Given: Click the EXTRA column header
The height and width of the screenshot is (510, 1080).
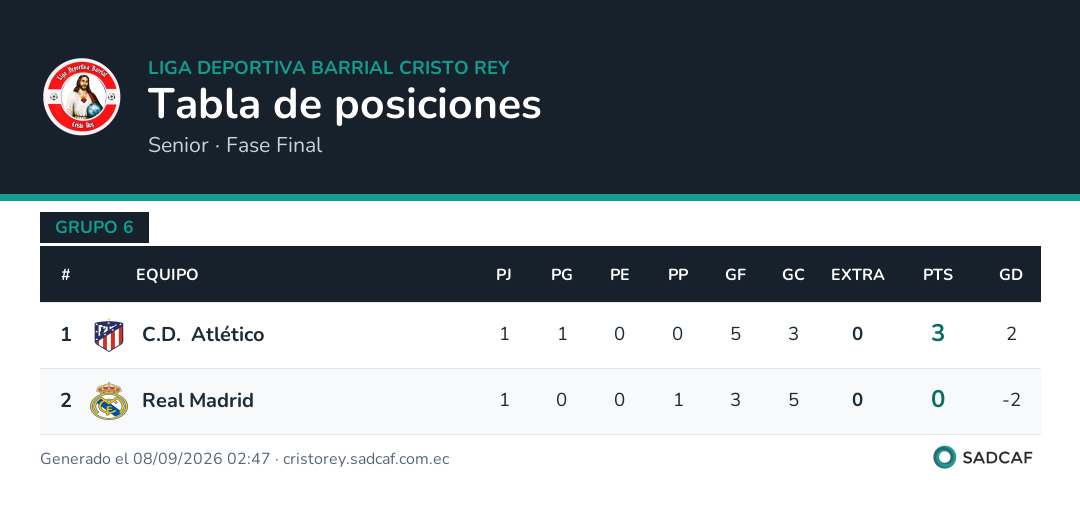Looking at the screenshot, I should click(x=858, y=274).
